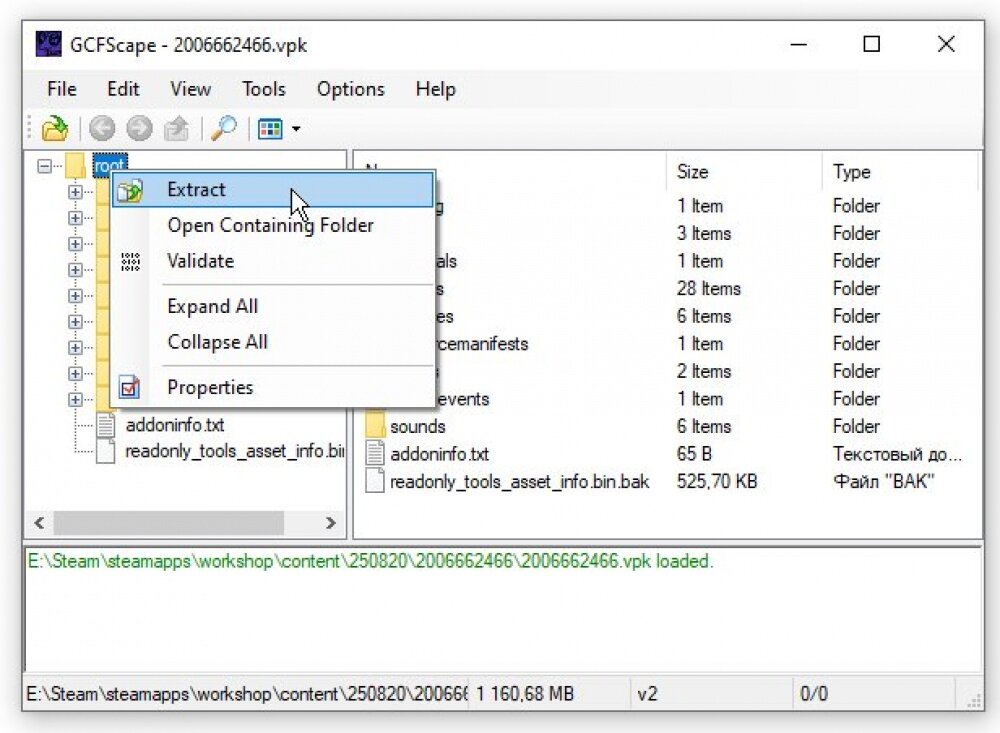Click addoninfo.txt file icon in tree pane
Viewport: 1000px width, 733px height.
(x=106, y=425)
